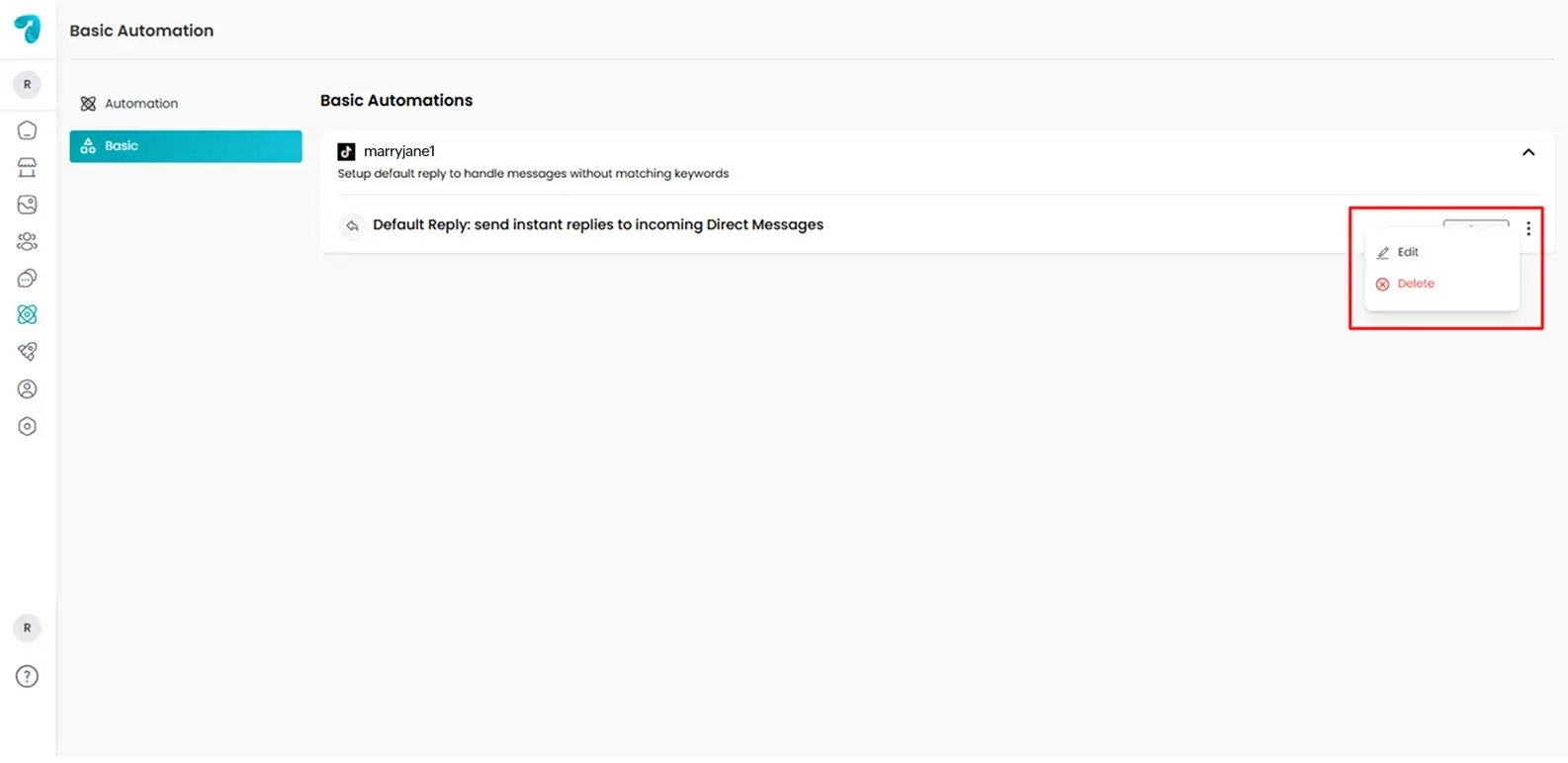The height and width of the screenshot is (763, 1568).
Task: Open the rocket icon in the sidebar
Action: [28, 352]
